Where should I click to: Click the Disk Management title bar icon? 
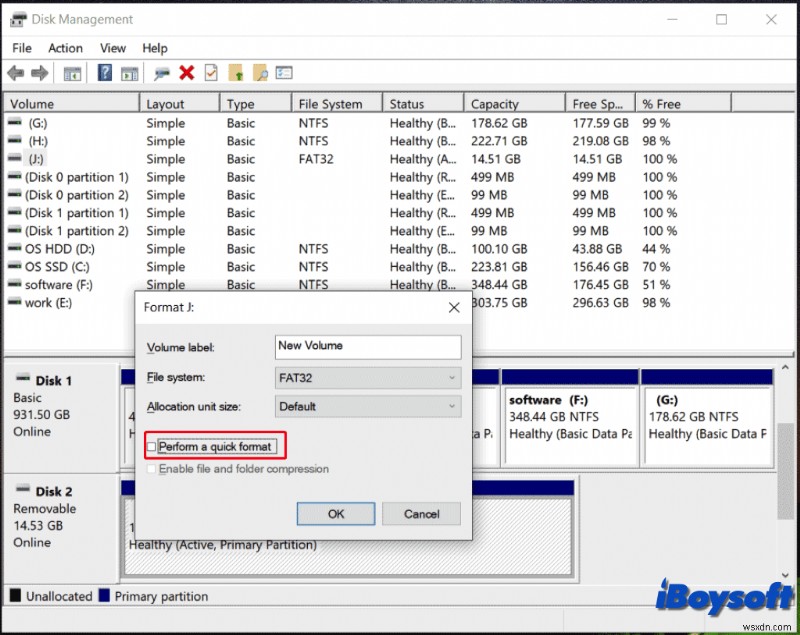[18, 19]
